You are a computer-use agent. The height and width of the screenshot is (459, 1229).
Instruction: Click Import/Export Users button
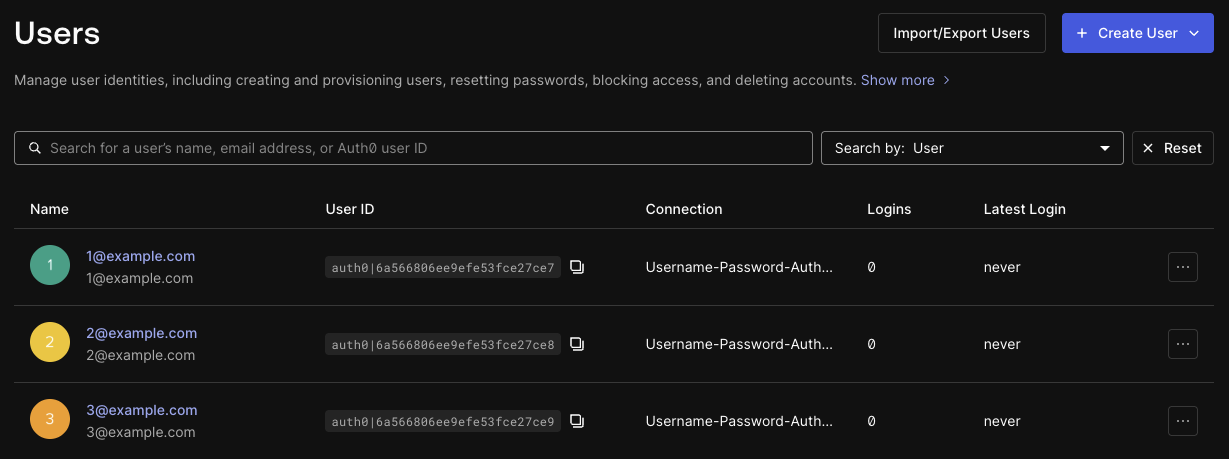pyautogui.click(x=961, y=33)
